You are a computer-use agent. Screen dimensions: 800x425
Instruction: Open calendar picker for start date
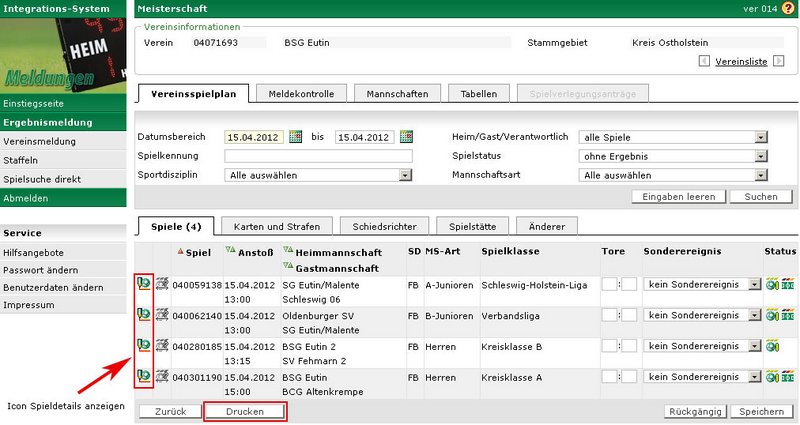[295, 137]
